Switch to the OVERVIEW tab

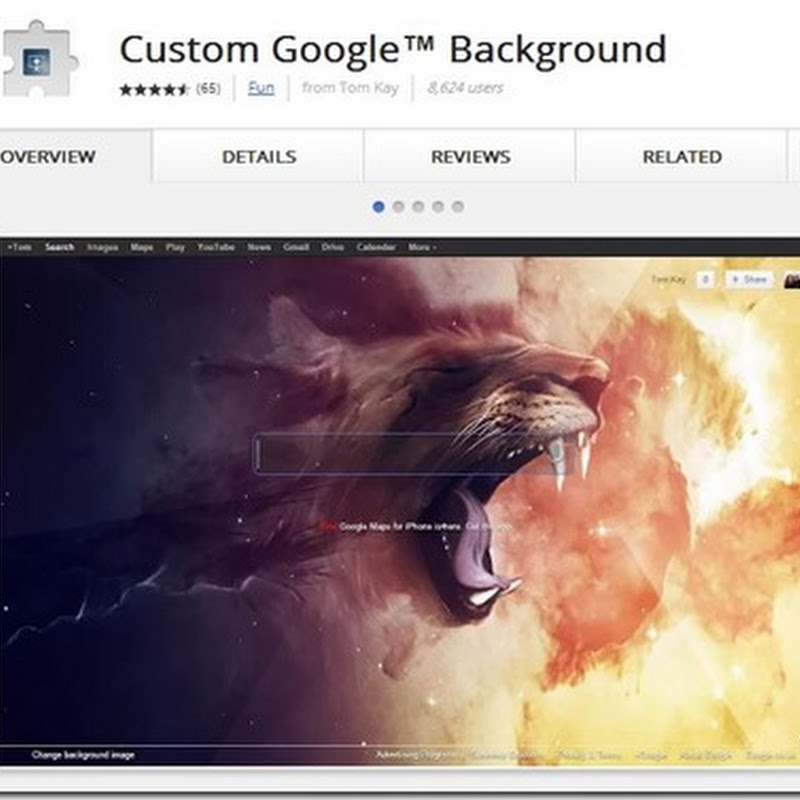(74, 156)
